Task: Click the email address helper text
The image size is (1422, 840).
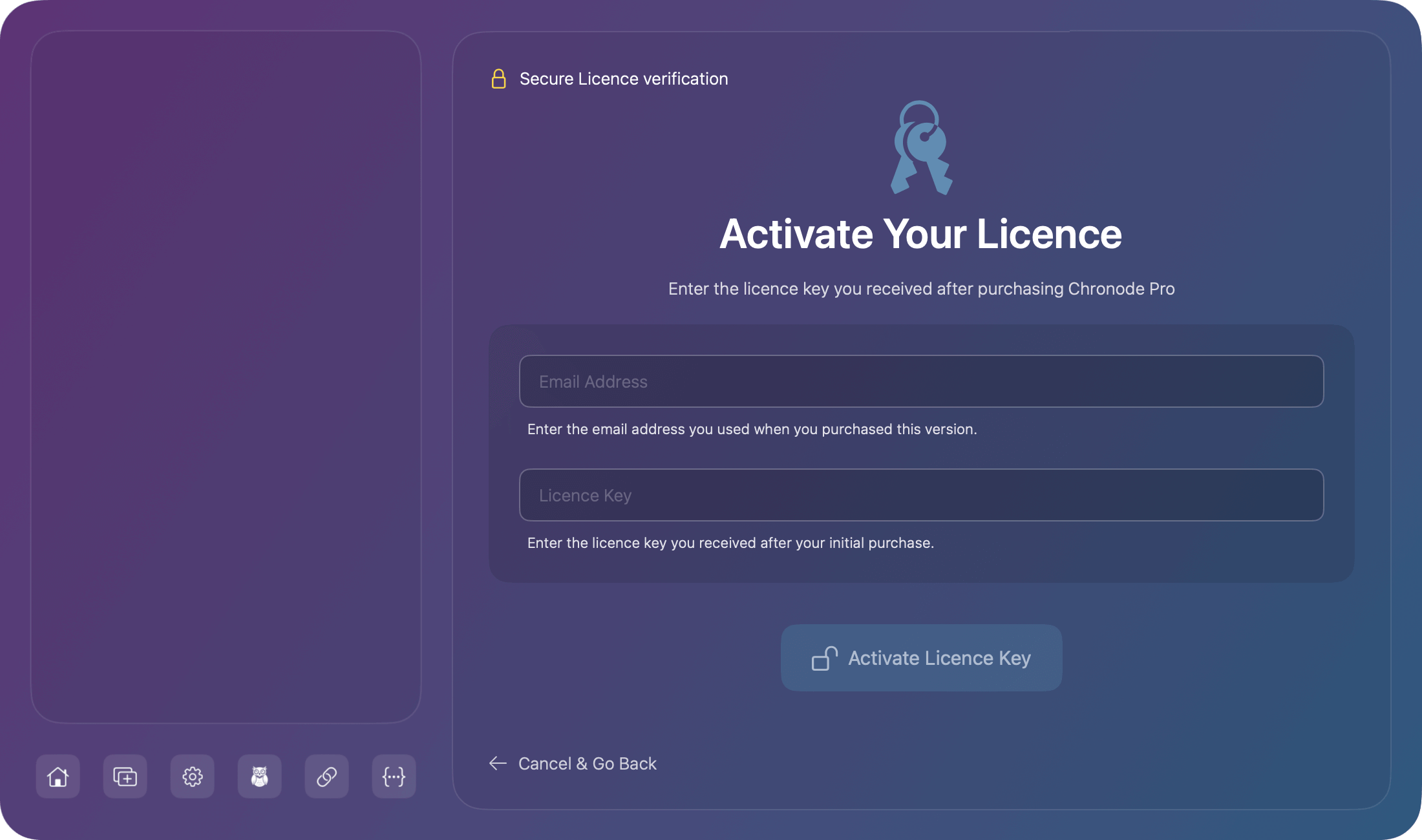Action: [752, 428]
